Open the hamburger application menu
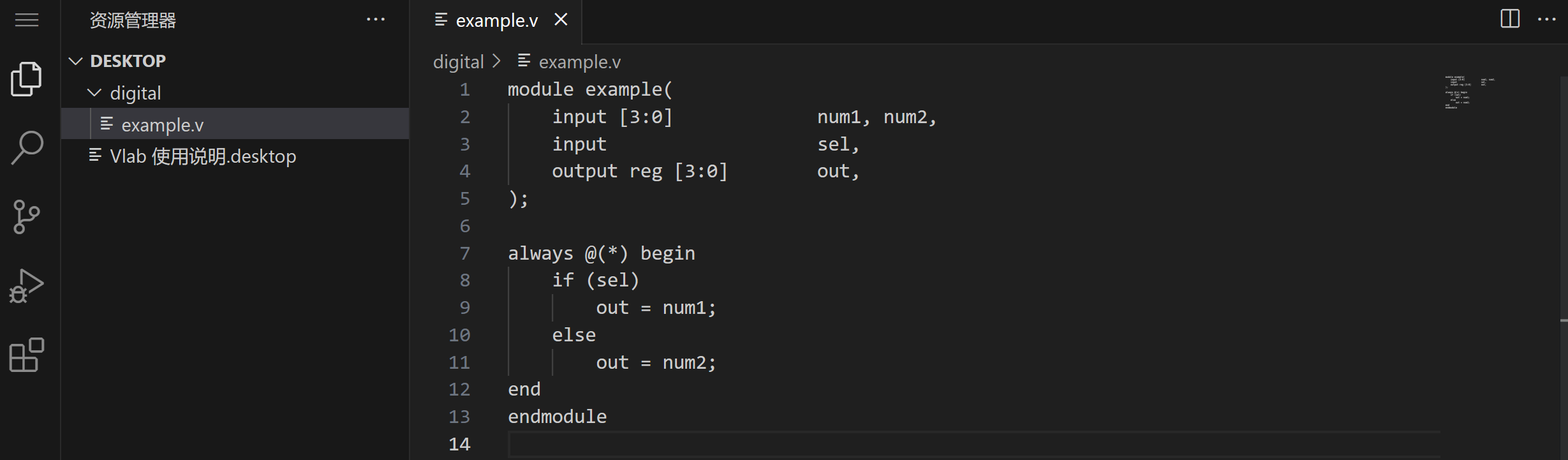Screen dimensions: 1568x460 pyautogui.click(x=27, y=20)
